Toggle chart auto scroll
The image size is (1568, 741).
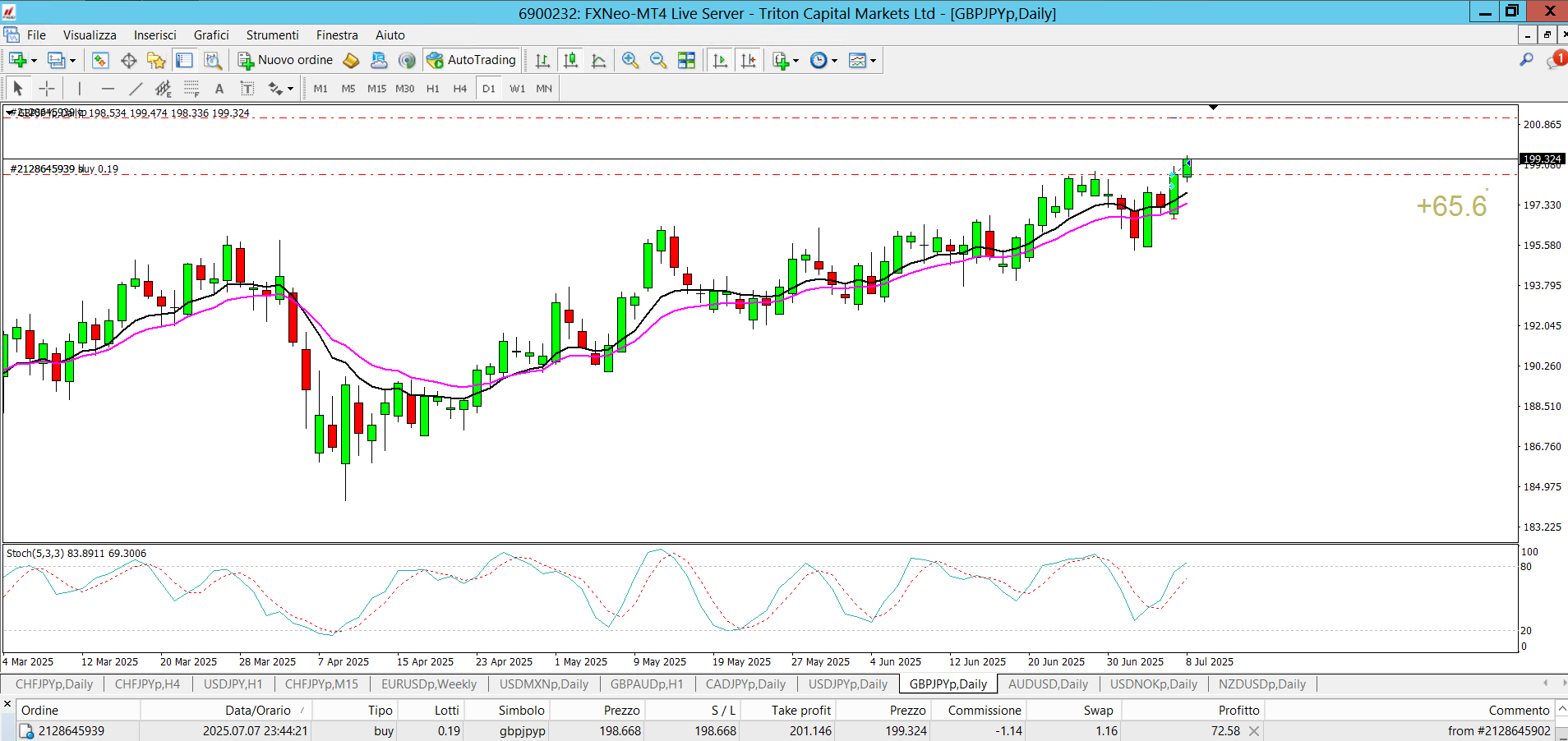pyautogui.click(x=720, y=60)
